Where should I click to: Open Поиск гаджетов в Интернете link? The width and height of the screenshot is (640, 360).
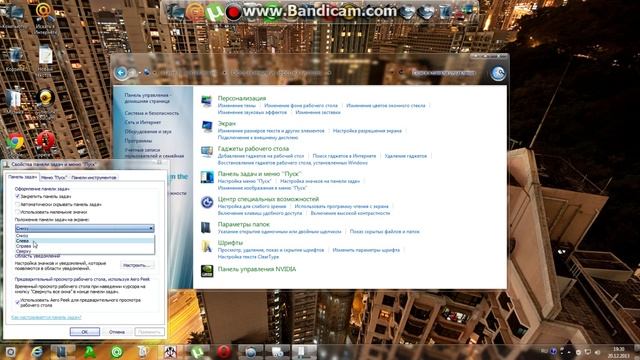[344, 156]
